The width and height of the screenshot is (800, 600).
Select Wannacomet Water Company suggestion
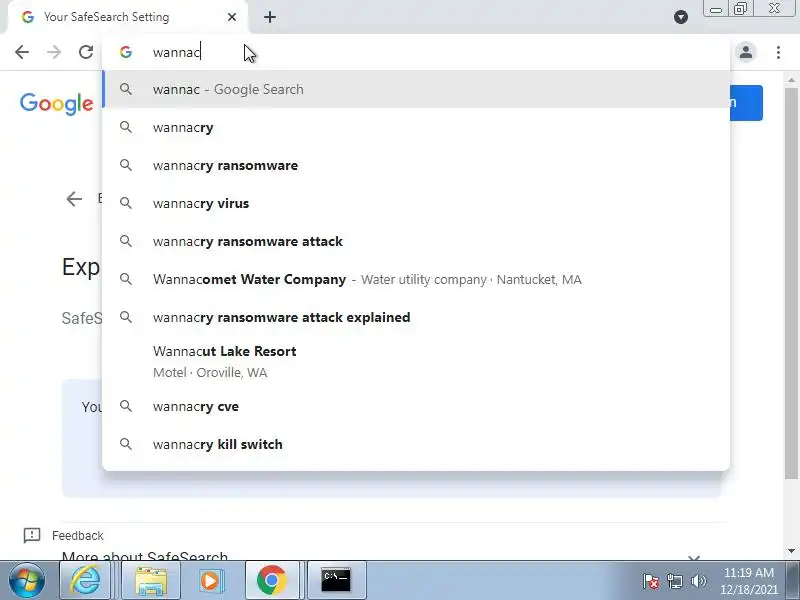416,279
